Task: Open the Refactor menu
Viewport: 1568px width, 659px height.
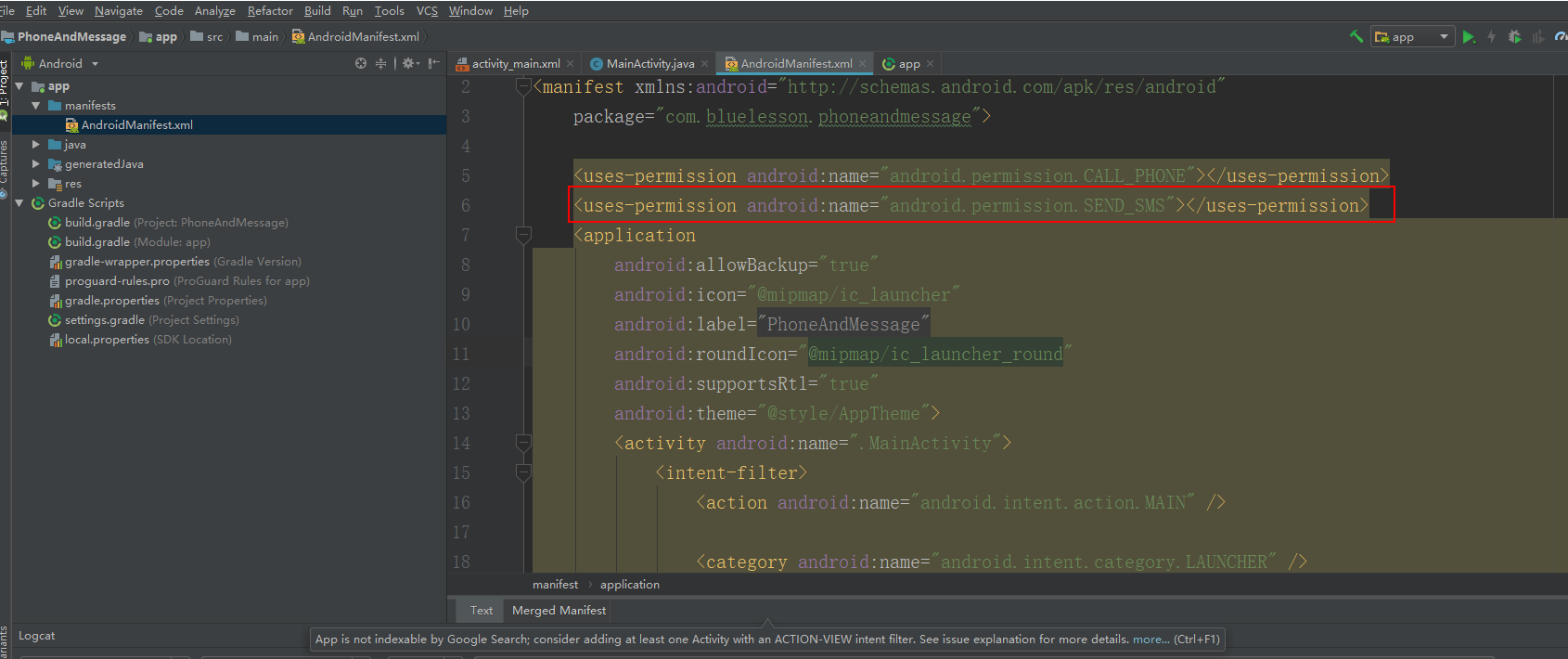Action: pyautogui.click(x=270, y=11)
